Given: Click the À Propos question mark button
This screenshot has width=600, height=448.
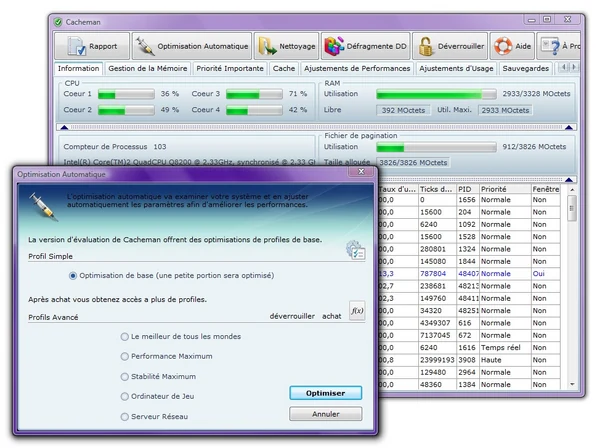Looking at the screenshot, I should click(x=559, y=46).
